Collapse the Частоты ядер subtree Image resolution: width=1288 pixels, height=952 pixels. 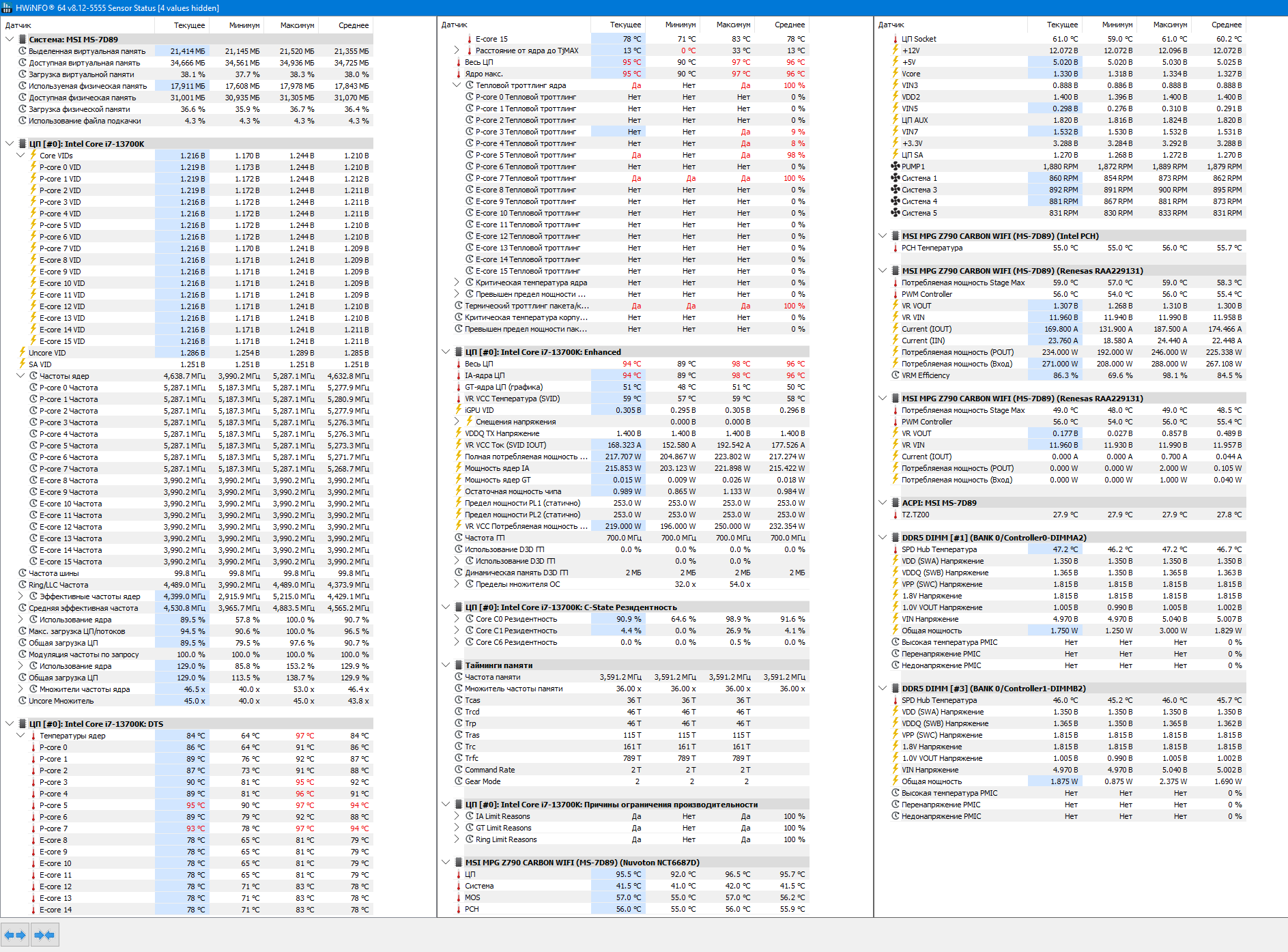pos(20,376)
